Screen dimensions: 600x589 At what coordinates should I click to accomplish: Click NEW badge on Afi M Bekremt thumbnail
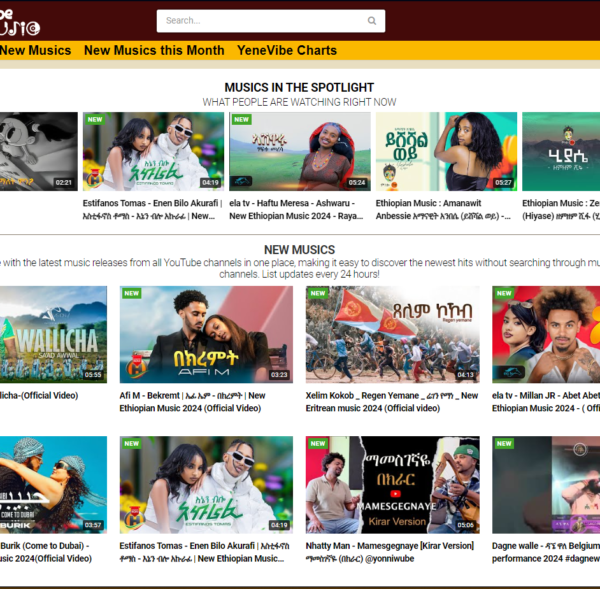click(132, 294)
